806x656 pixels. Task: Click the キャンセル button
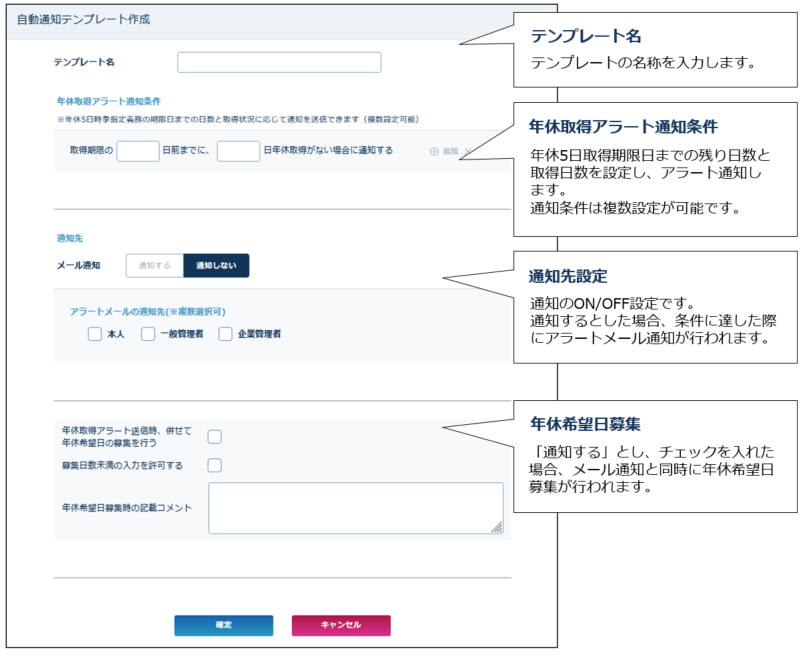pos(341,625)
